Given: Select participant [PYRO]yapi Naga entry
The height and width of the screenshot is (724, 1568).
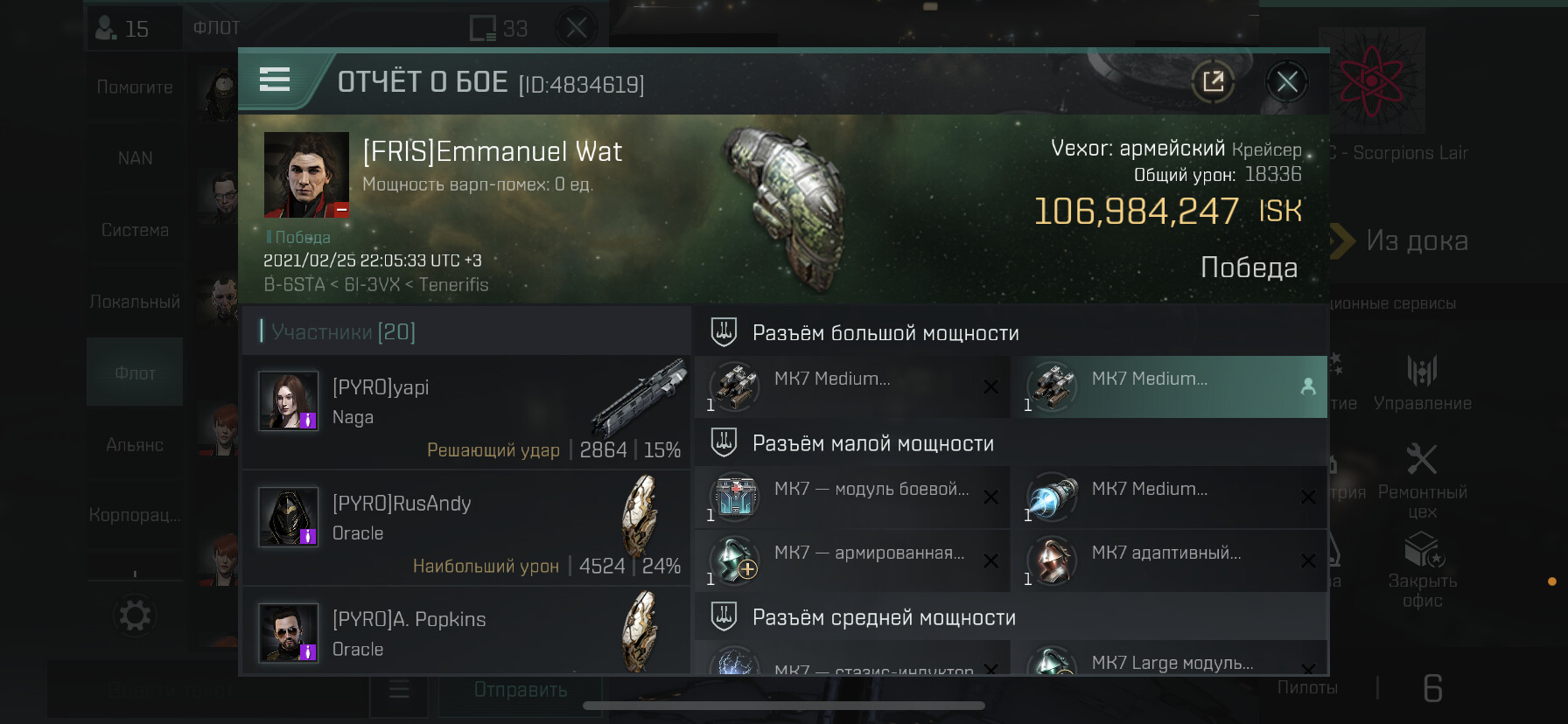Looking at the screenshot, I should click(x=466, y=411).
